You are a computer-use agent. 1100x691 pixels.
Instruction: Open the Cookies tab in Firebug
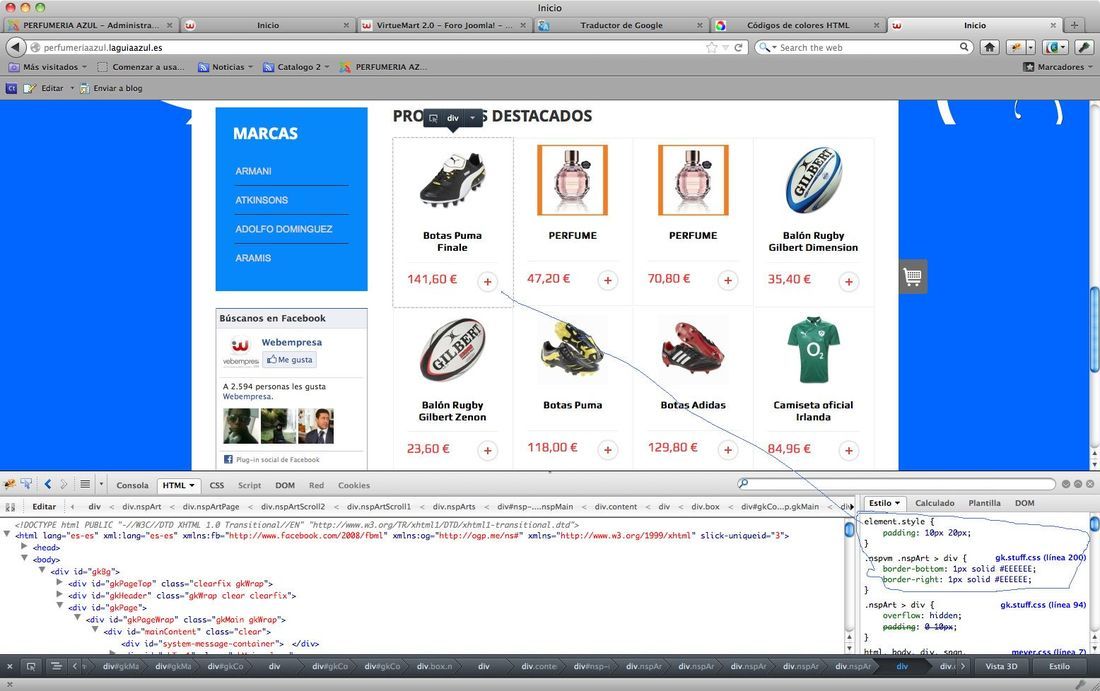[354, 485]
